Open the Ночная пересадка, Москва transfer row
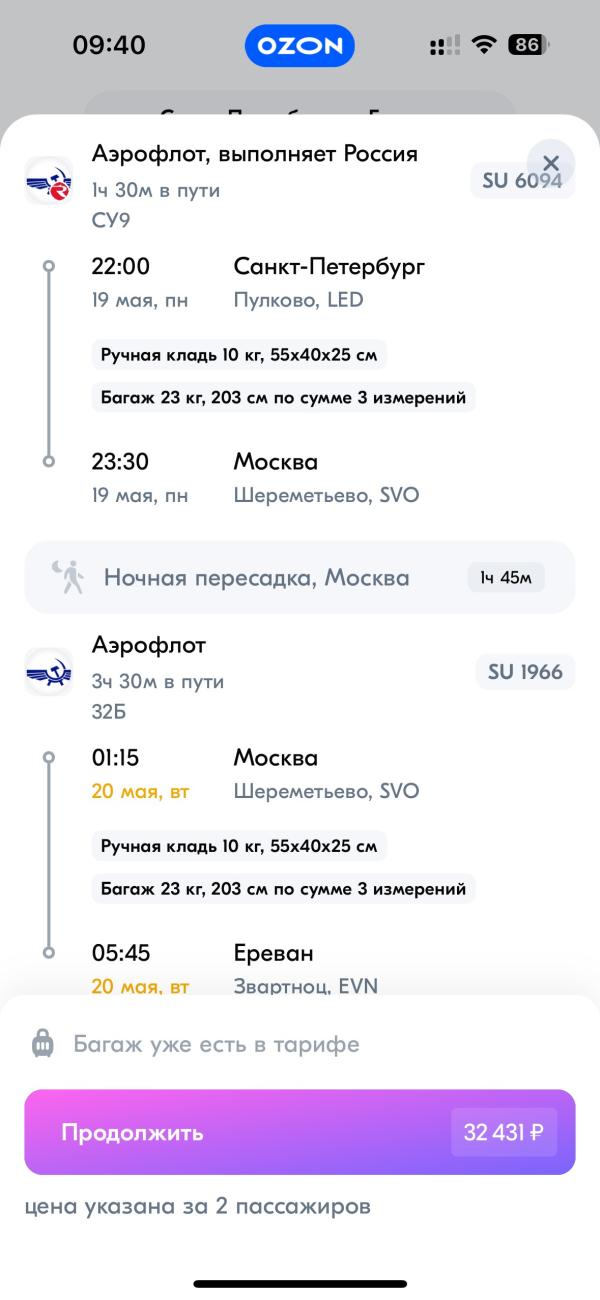 pos(300,578)
